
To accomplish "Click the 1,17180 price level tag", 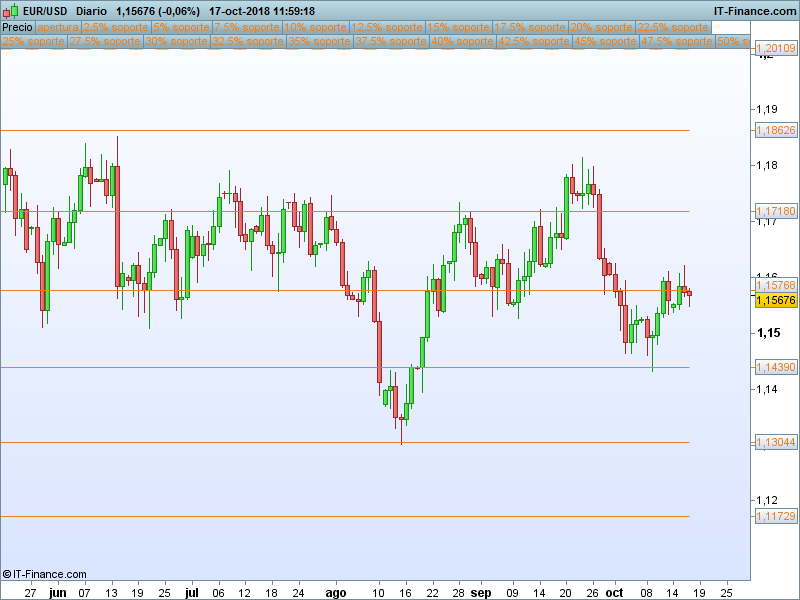I will pyautogui.click(x=776, y=211).
